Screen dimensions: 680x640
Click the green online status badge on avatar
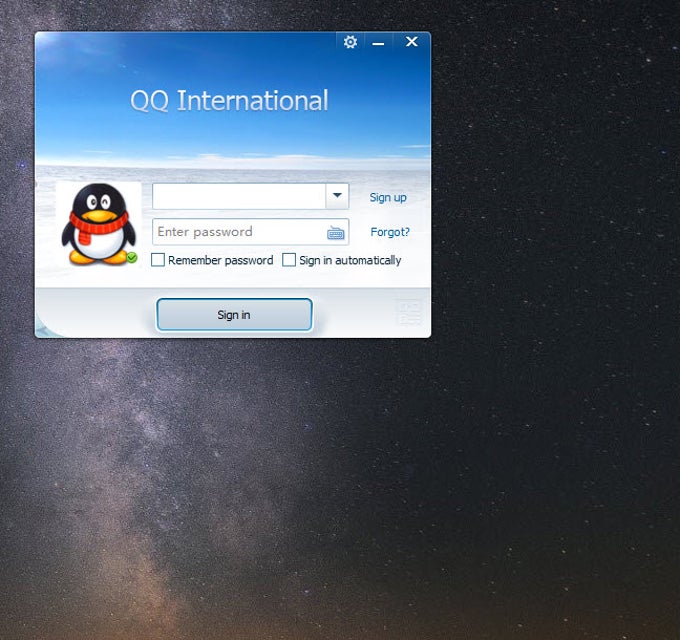click(x=131, y=258)
